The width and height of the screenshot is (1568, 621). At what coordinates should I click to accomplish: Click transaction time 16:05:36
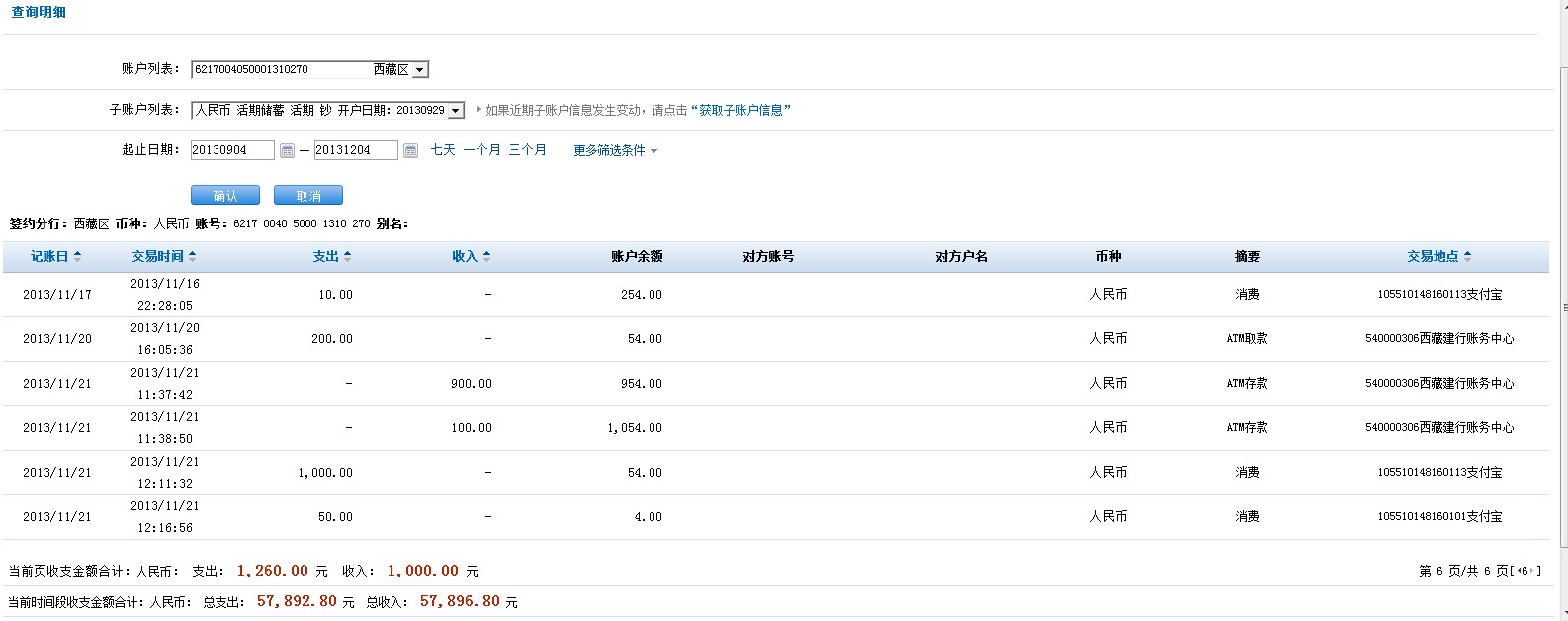point(165,350)
